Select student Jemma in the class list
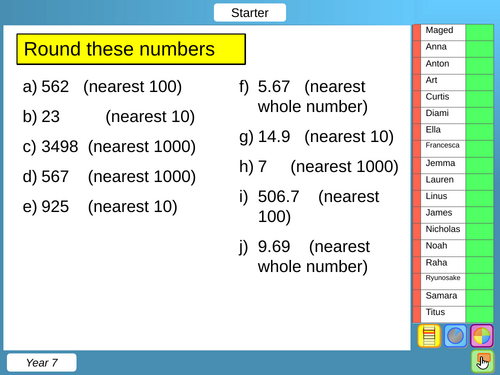 click(x=443, y=165)
